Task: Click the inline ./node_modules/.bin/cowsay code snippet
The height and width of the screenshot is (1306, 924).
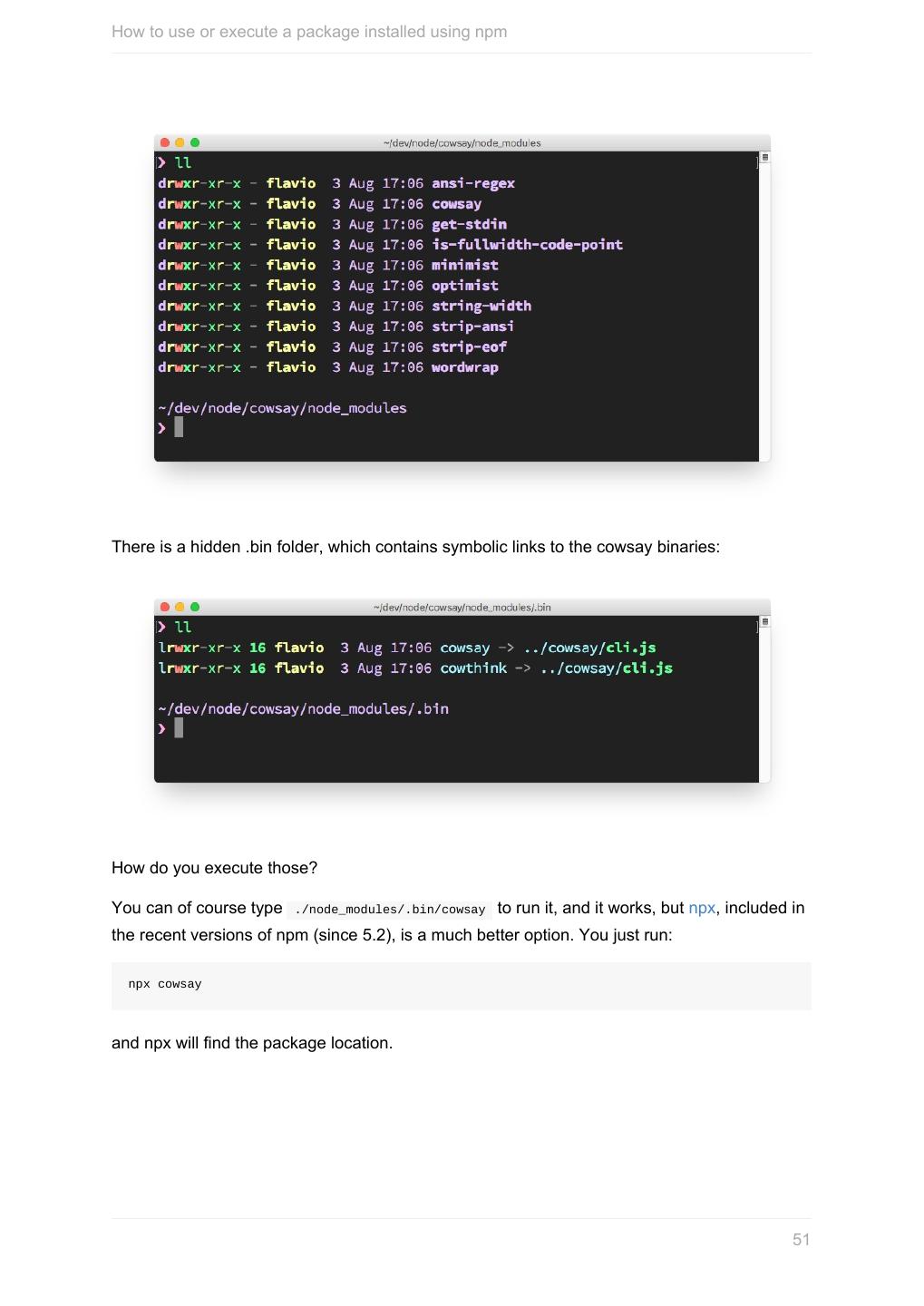Action: (390, 910)
